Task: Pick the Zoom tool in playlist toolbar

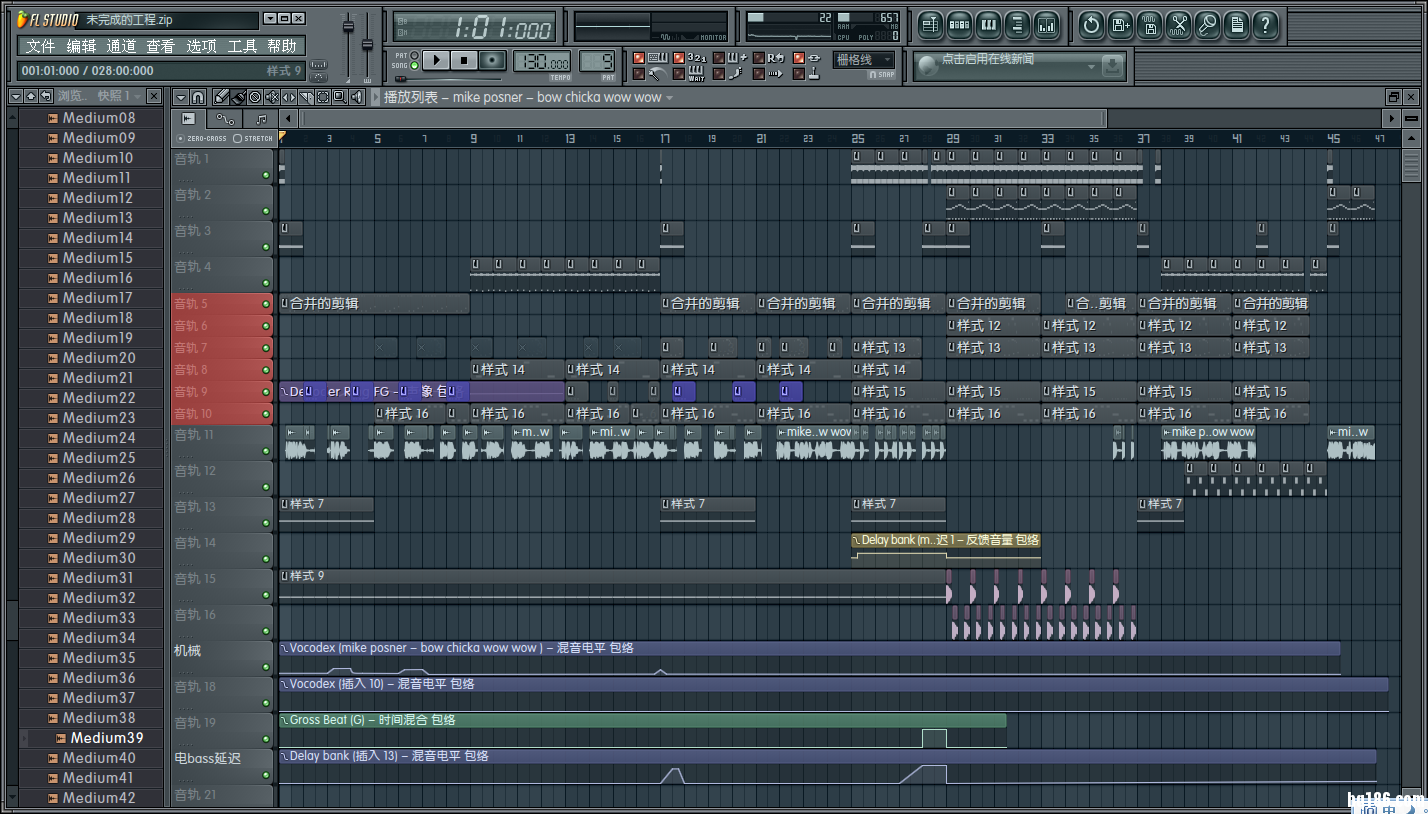Action: pyautogui.click(x=340, y=96)
